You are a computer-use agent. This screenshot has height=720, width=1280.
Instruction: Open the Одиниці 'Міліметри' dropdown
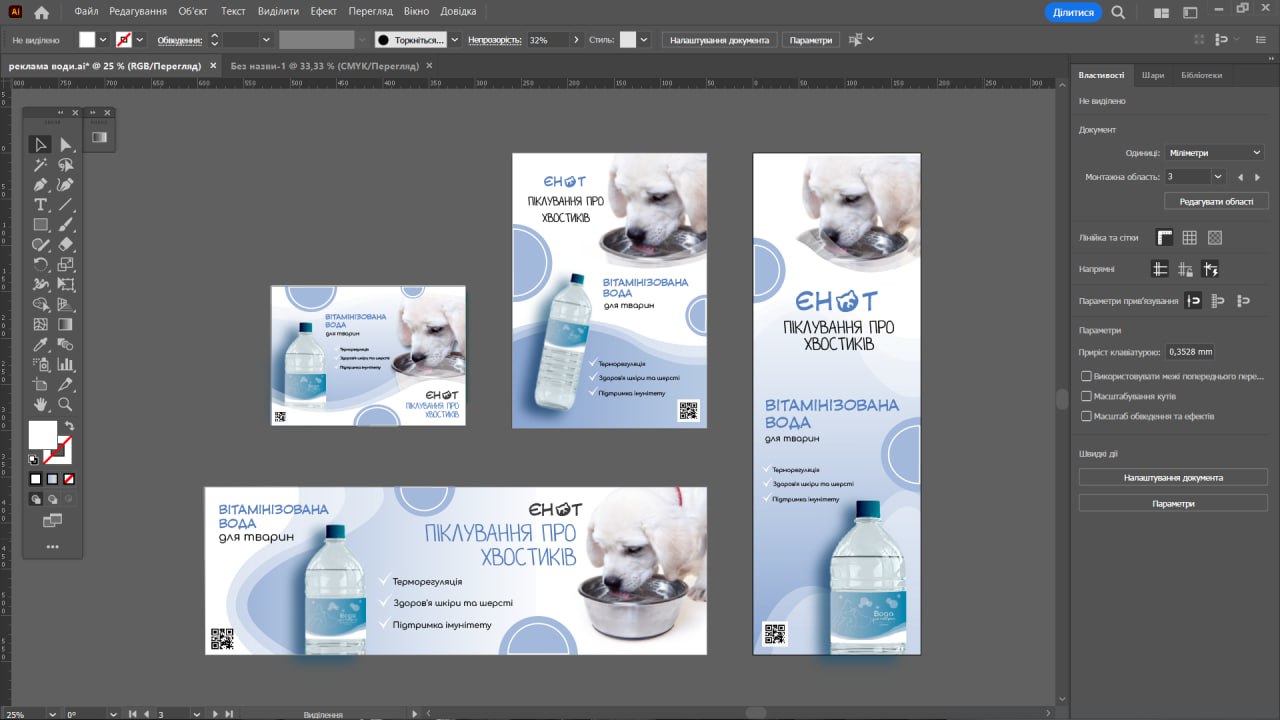1214,153
